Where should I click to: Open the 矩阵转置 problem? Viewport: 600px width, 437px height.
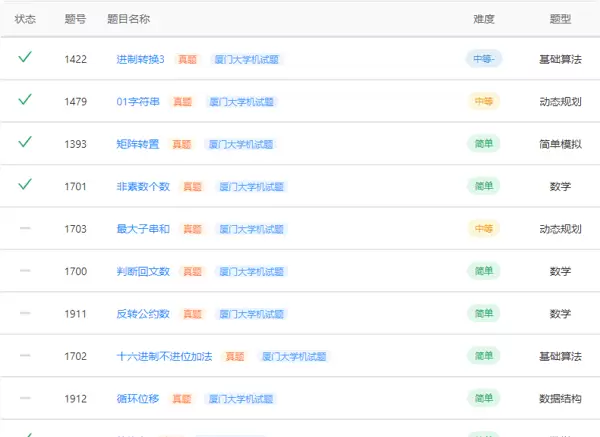tap(137, 144)
